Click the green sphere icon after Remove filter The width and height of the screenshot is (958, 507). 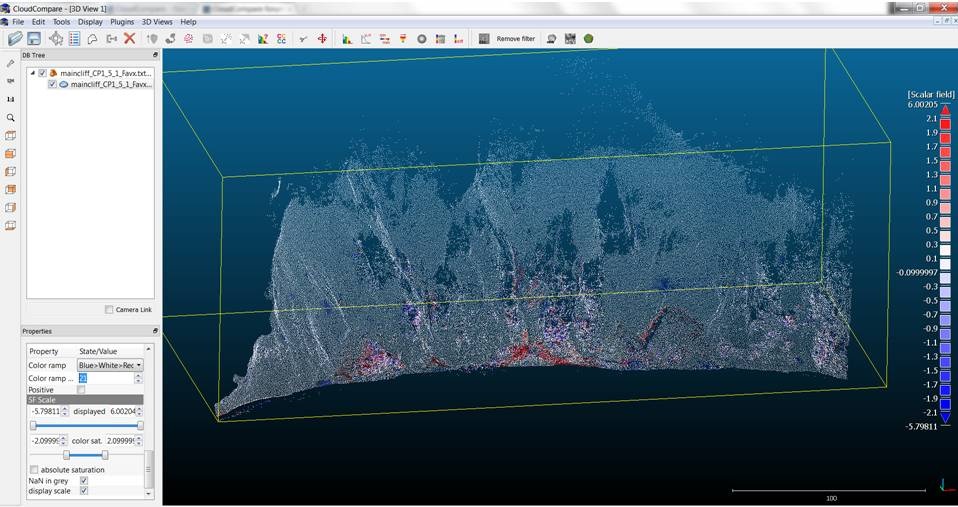tap(588, 39)
